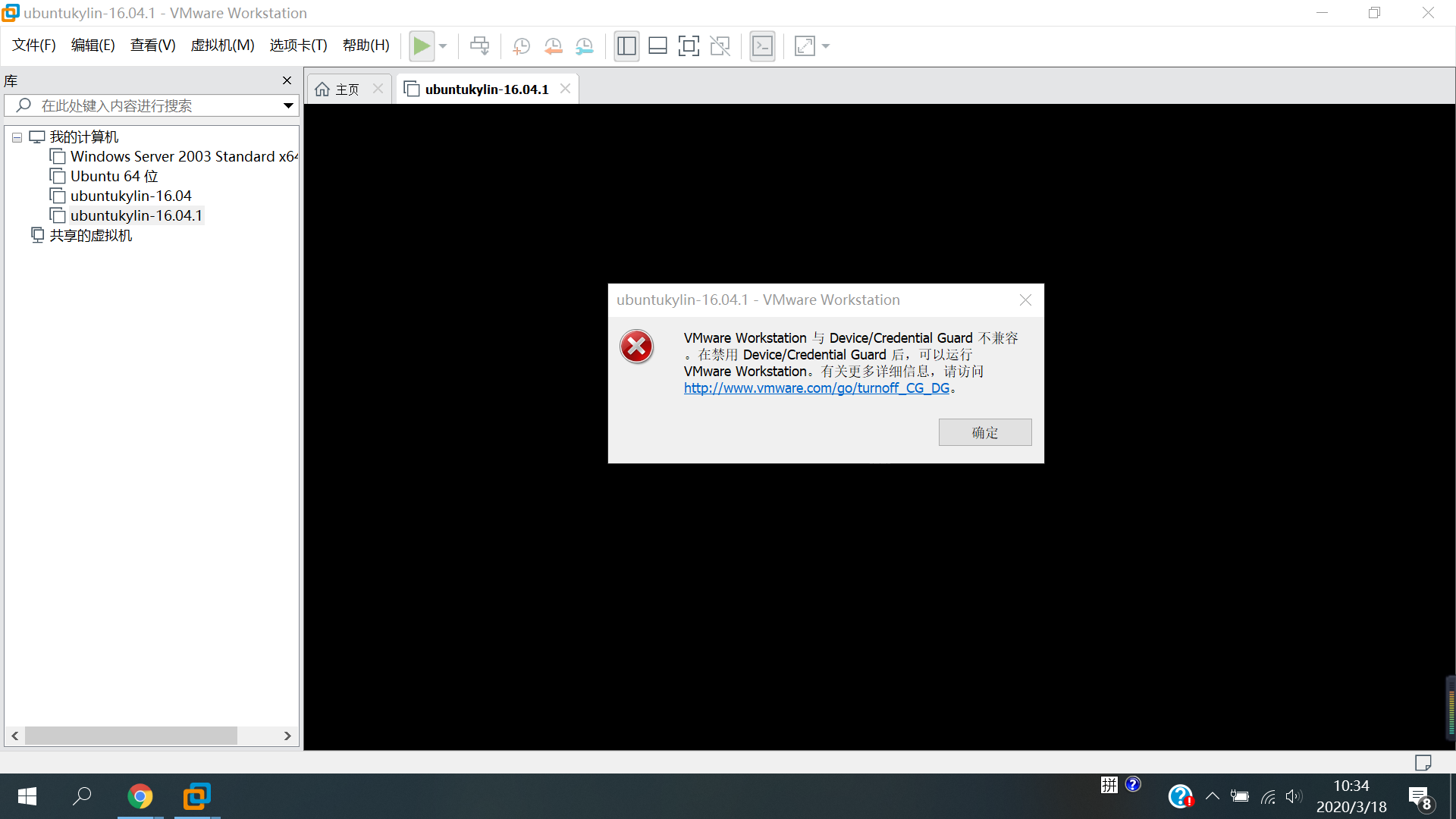
Task: Collapse the 我的计算机 tree node
Action: (x=17, y=137)
